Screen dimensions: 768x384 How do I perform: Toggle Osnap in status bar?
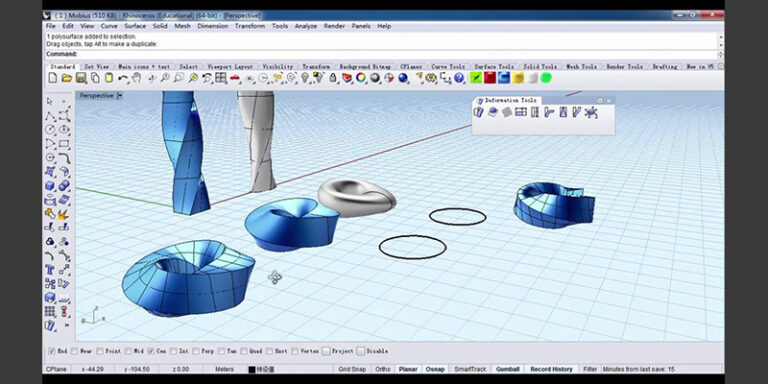(x=435, y=369)
